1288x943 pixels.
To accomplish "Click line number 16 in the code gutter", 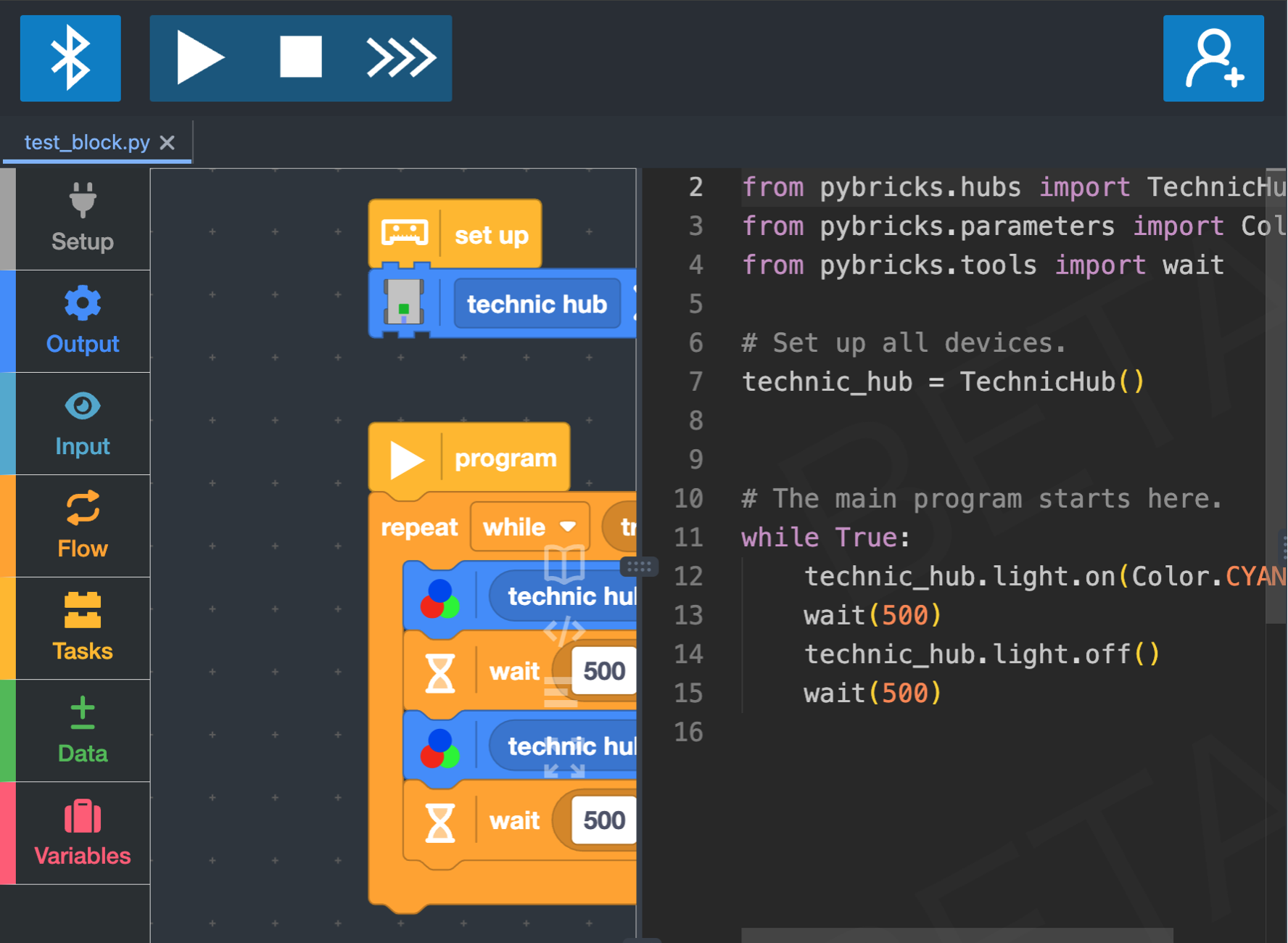I will click(688, 732).
